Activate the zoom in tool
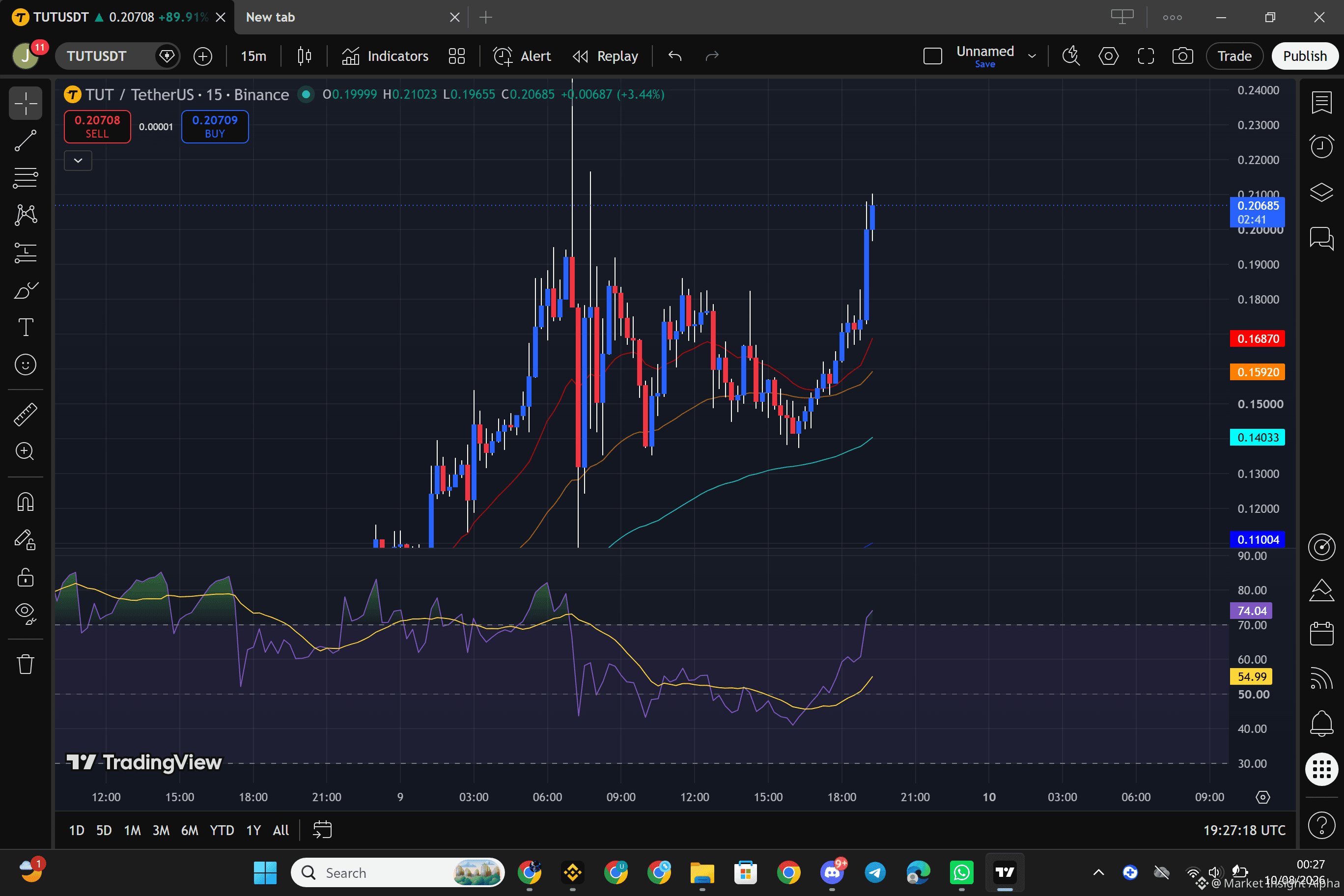Image resolution: width=1344 pixels, height=896 pixels. tap(25, 451)
